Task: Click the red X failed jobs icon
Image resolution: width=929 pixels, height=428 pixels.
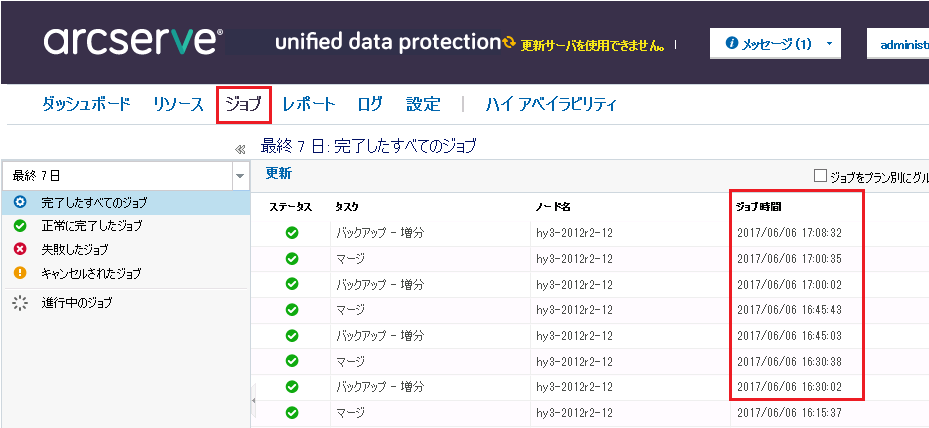Action: pos(20,249)
